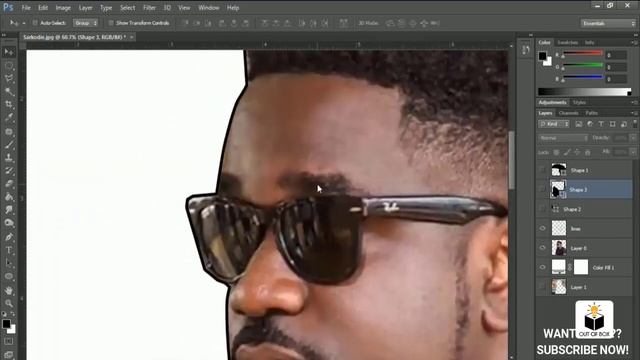This screenshot has width=640, height=360.
Task: Show the Shape 1 layer visibility
Action: [542, 170]
